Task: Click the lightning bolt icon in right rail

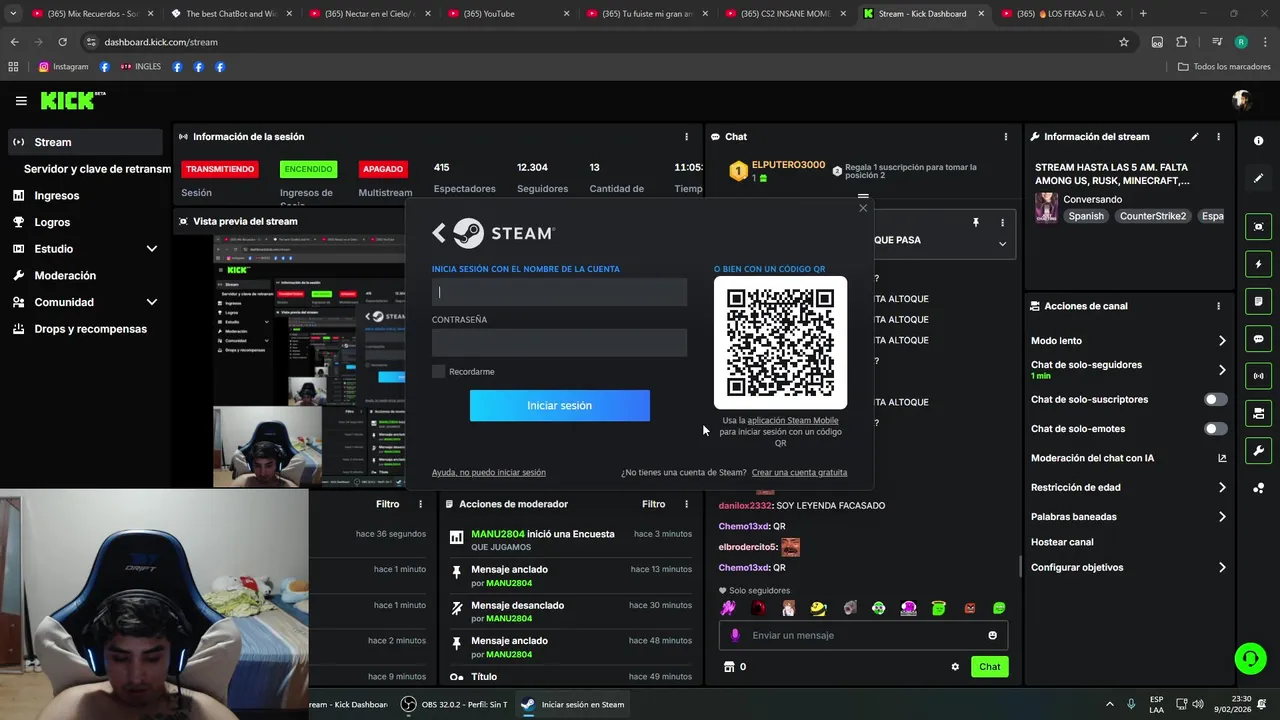Action: click(x=1258, y=264)
